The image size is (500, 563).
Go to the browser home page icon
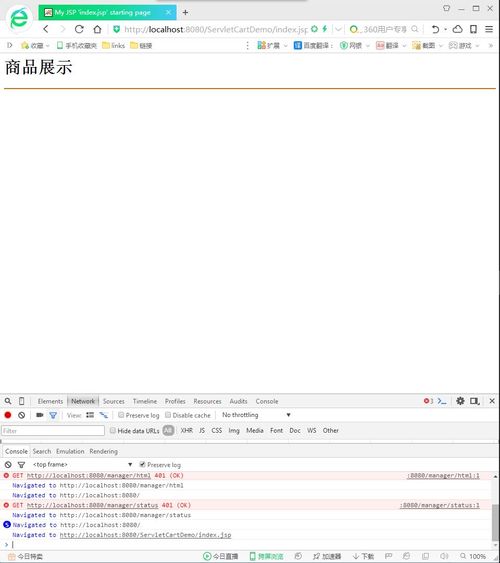97,29
